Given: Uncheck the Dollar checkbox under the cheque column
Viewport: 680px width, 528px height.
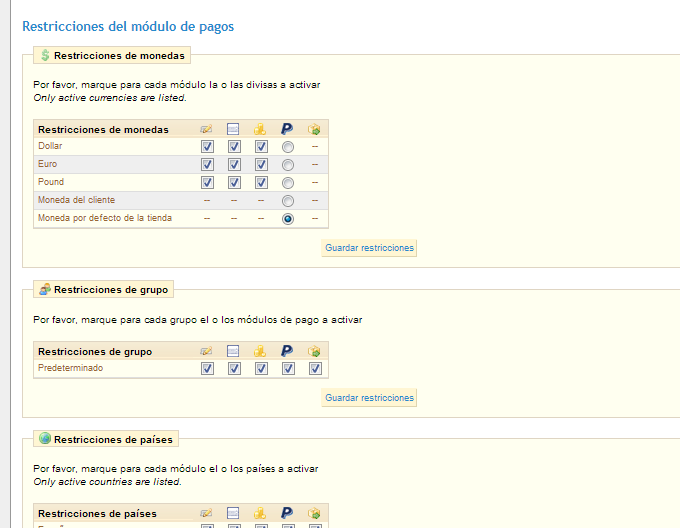Looking at the screenshot, I should coord(207,147).
